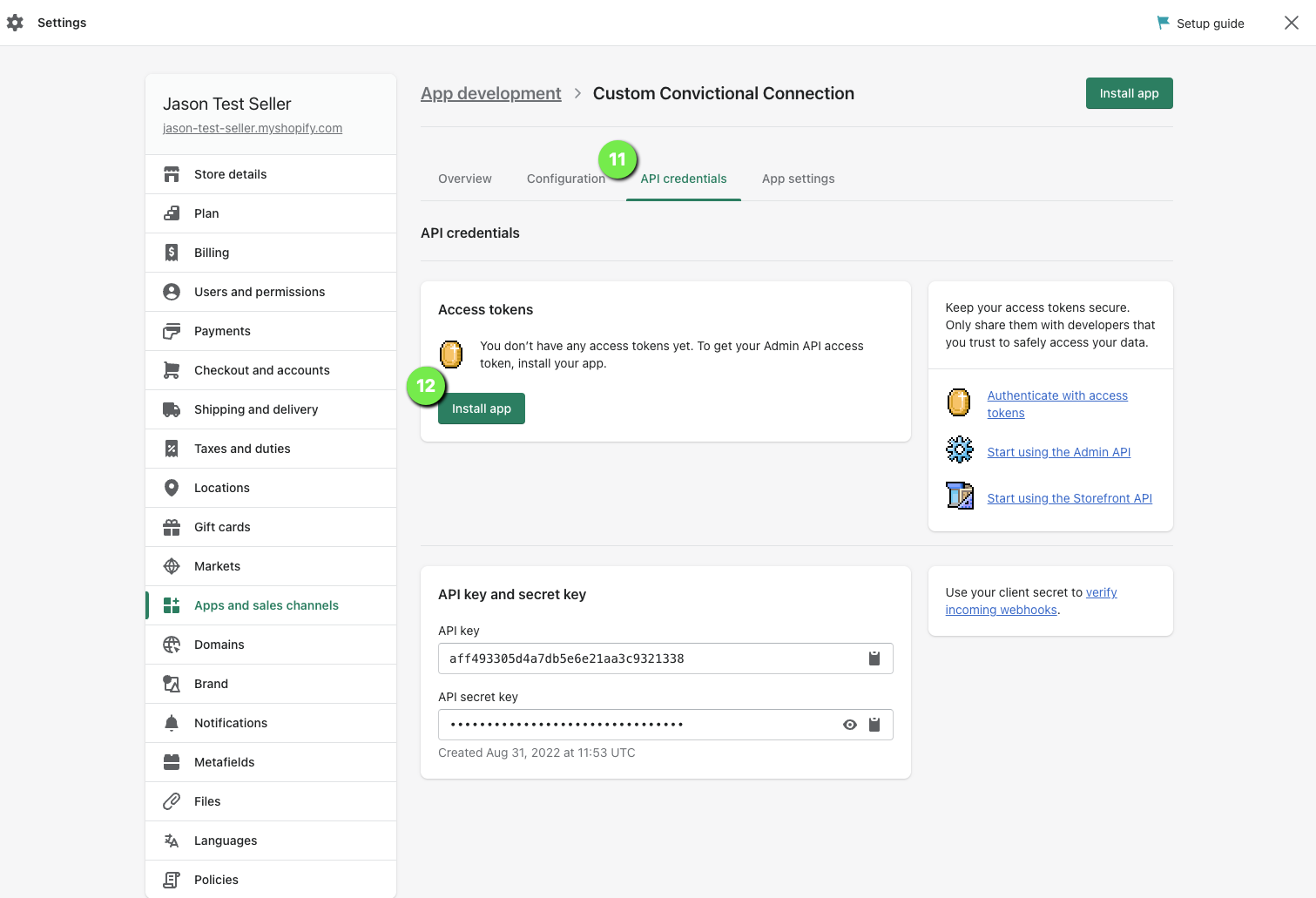Open the App settings tab

(x=799, y=179)
